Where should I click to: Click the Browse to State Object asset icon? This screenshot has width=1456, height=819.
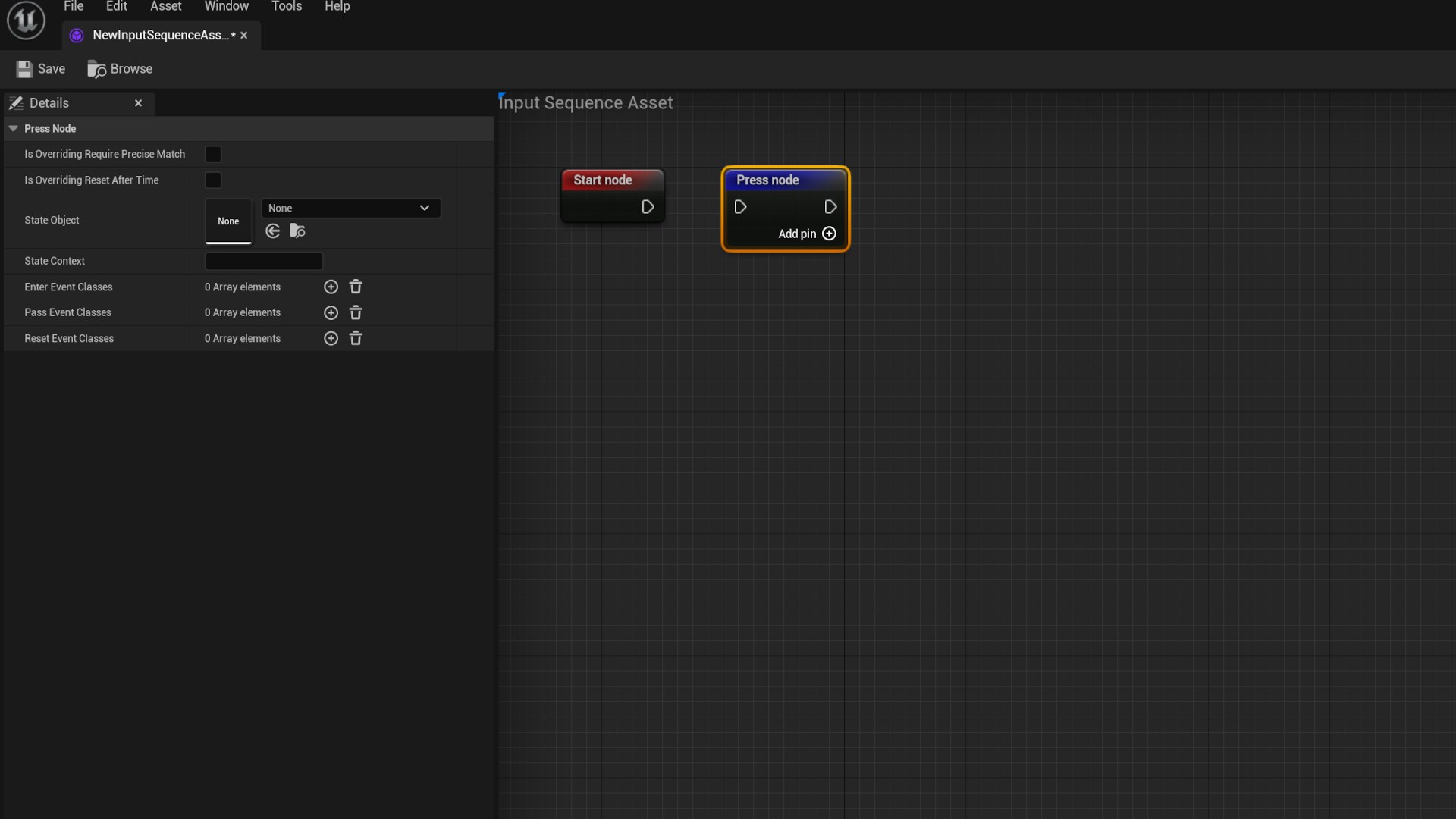[297, 231]
